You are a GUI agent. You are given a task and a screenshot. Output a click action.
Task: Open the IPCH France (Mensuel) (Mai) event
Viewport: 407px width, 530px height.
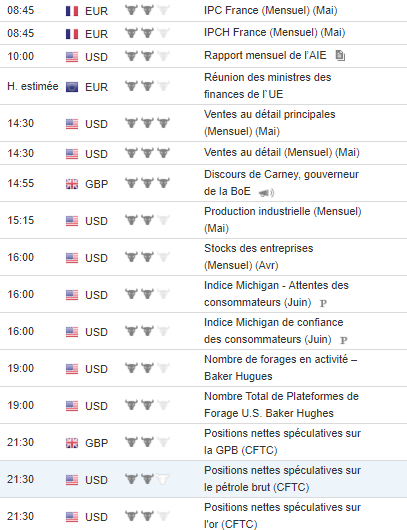pyautogui.click(x=274, y=33)
